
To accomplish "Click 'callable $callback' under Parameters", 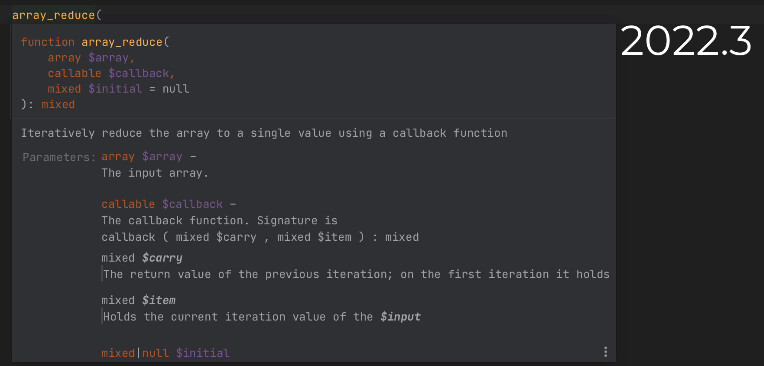I will click(162, 204).
